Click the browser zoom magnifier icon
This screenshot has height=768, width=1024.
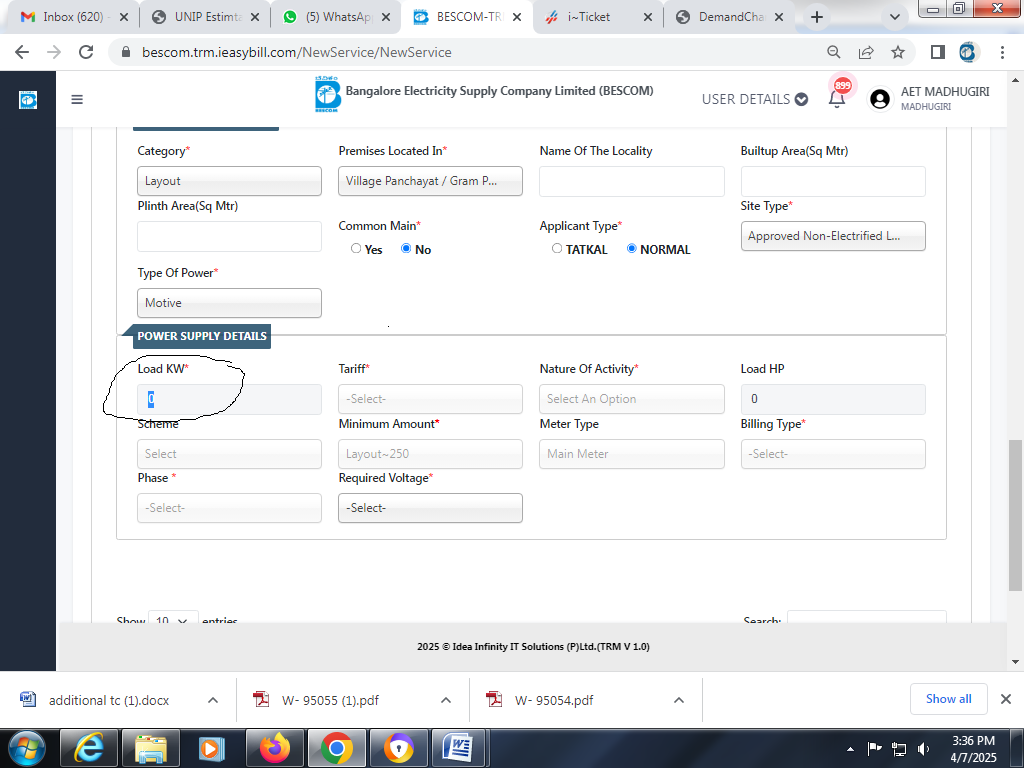point(834,52)
